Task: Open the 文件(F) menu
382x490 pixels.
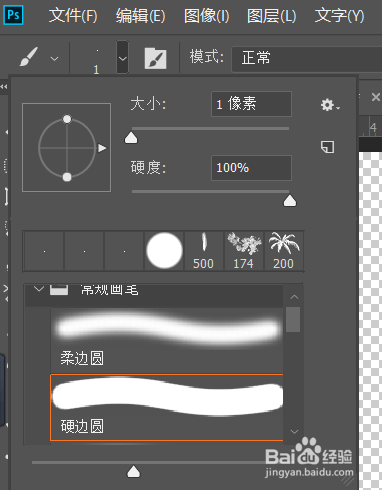Action: [x=73, y=15]
